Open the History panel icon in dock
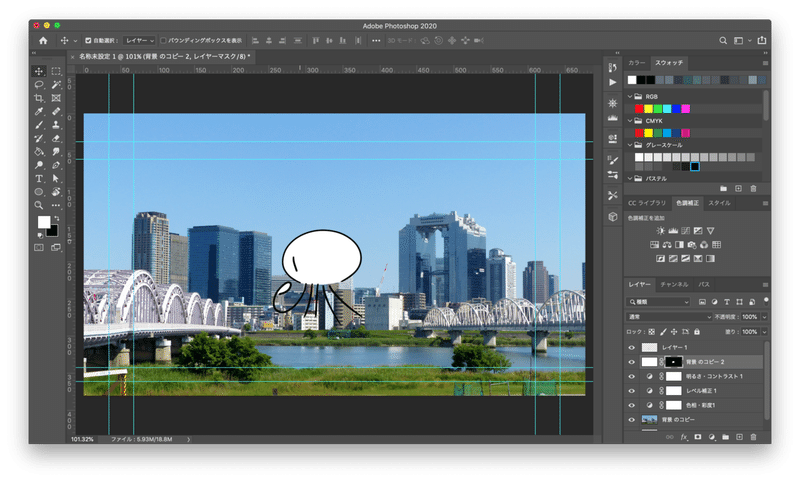 coord(613,67)
